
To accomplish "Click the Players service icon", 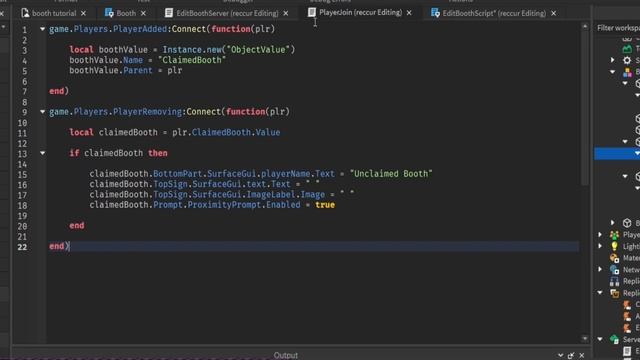I will pos(614,235).
